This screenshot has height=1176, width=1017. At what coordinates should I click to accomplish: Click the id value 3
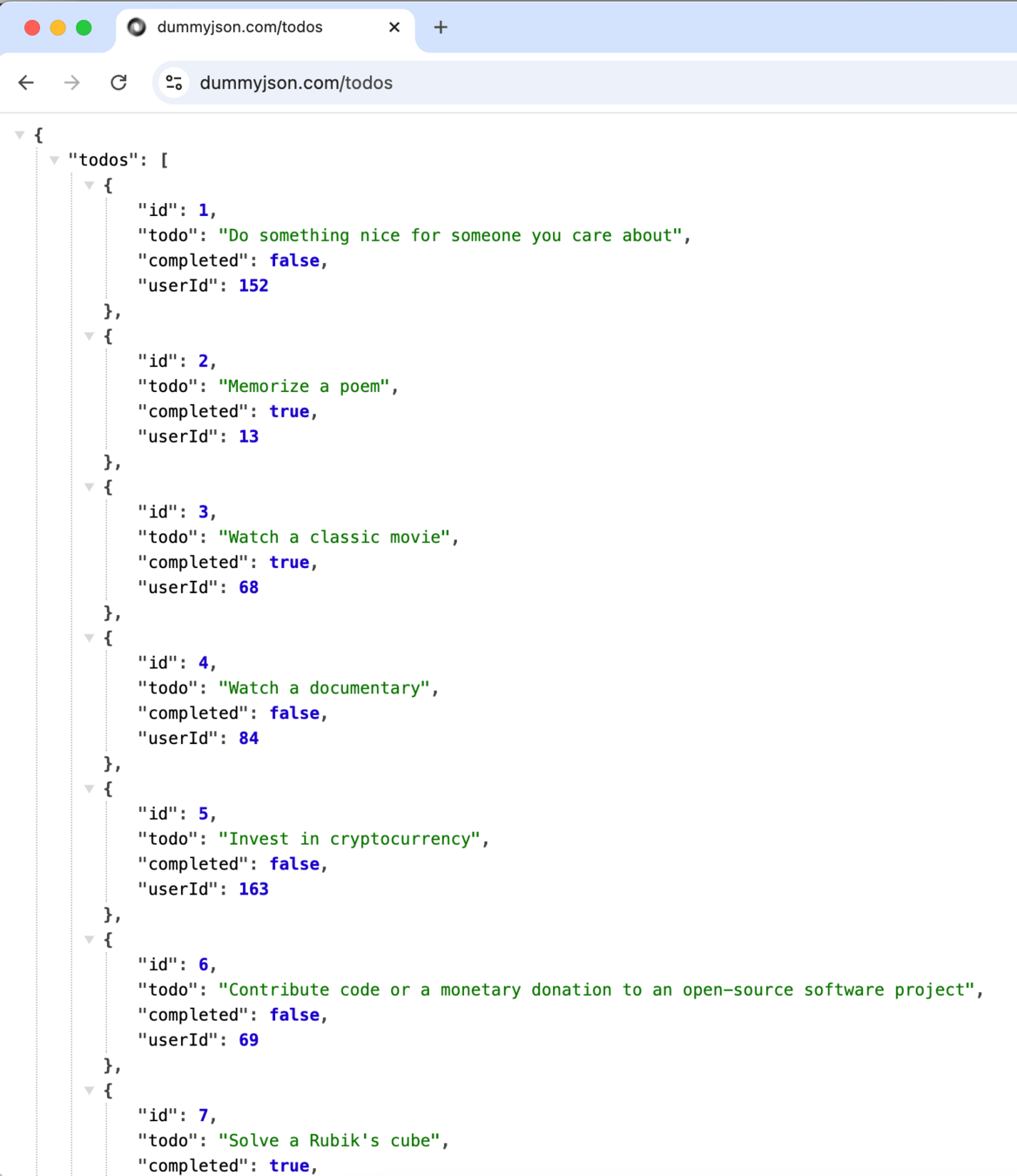[204, 511]
